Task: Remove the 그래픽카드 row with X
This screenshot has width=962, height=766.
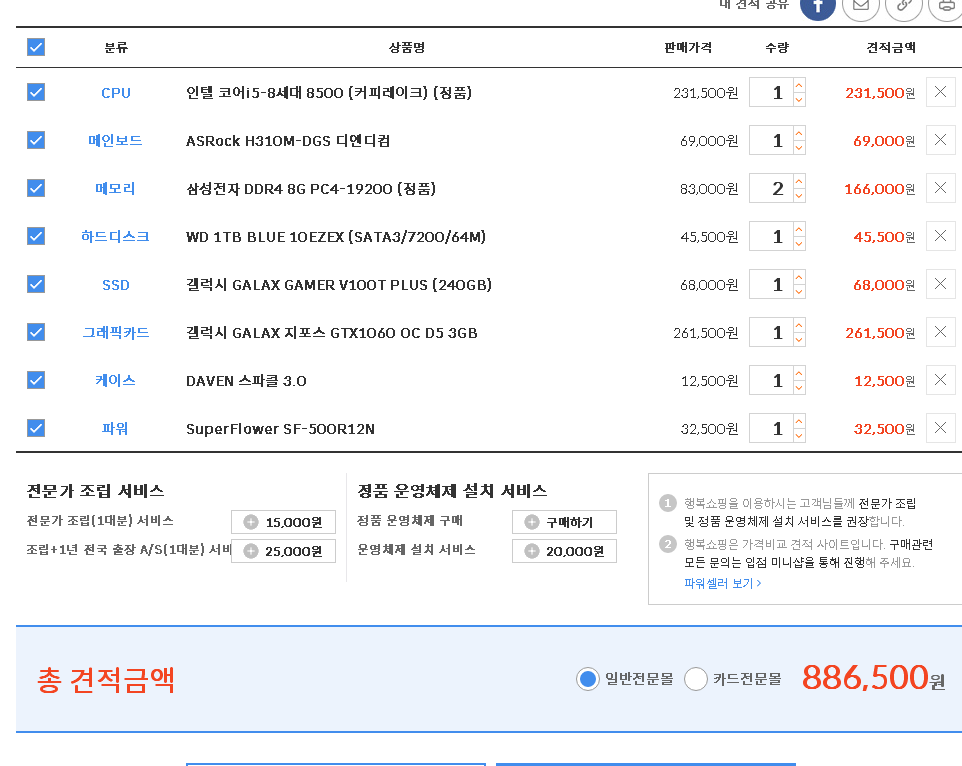Action: coord(940,332)
